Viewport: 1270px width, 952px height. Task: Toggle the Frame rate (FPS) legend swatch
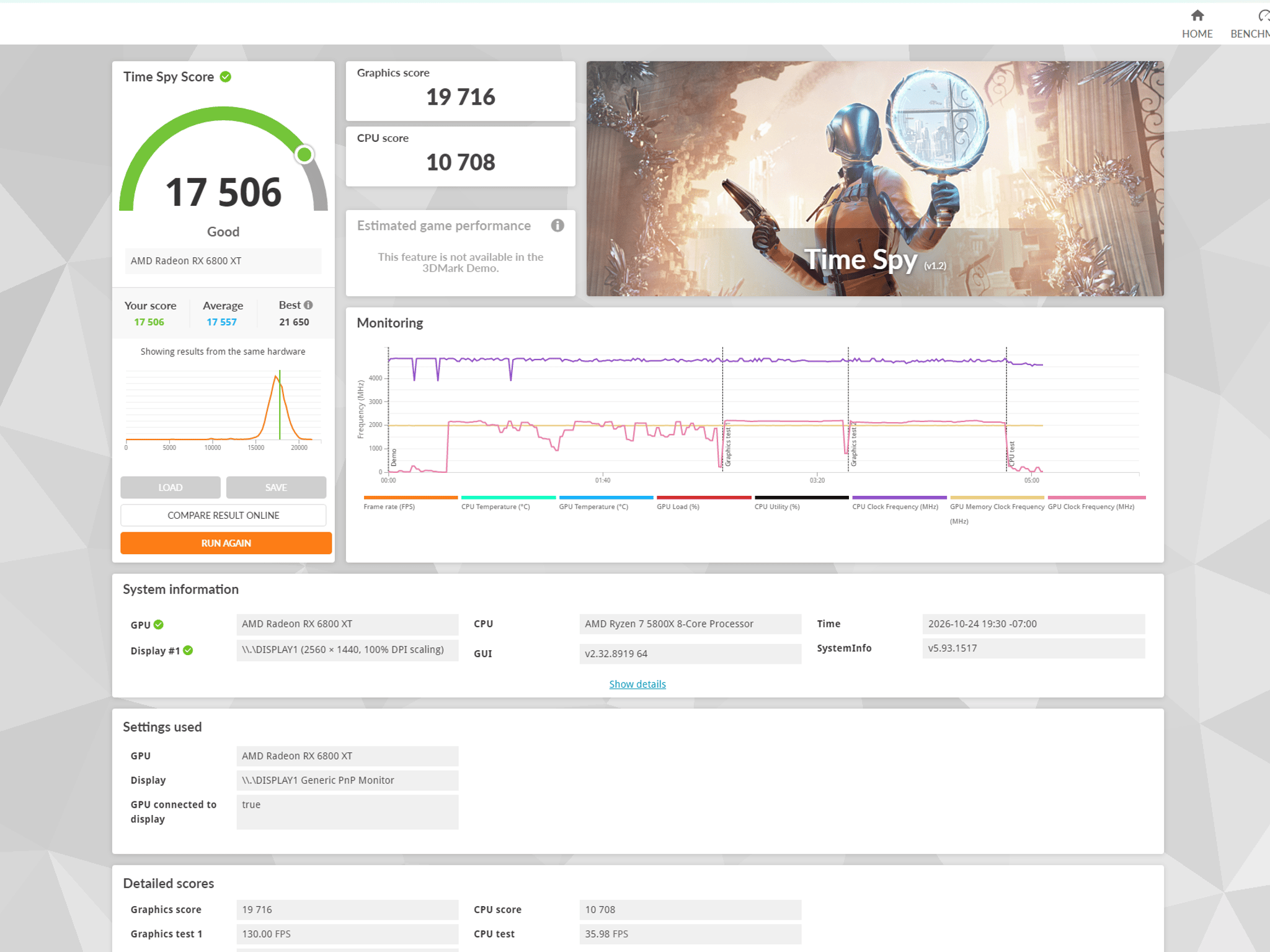tap(411, 497)
